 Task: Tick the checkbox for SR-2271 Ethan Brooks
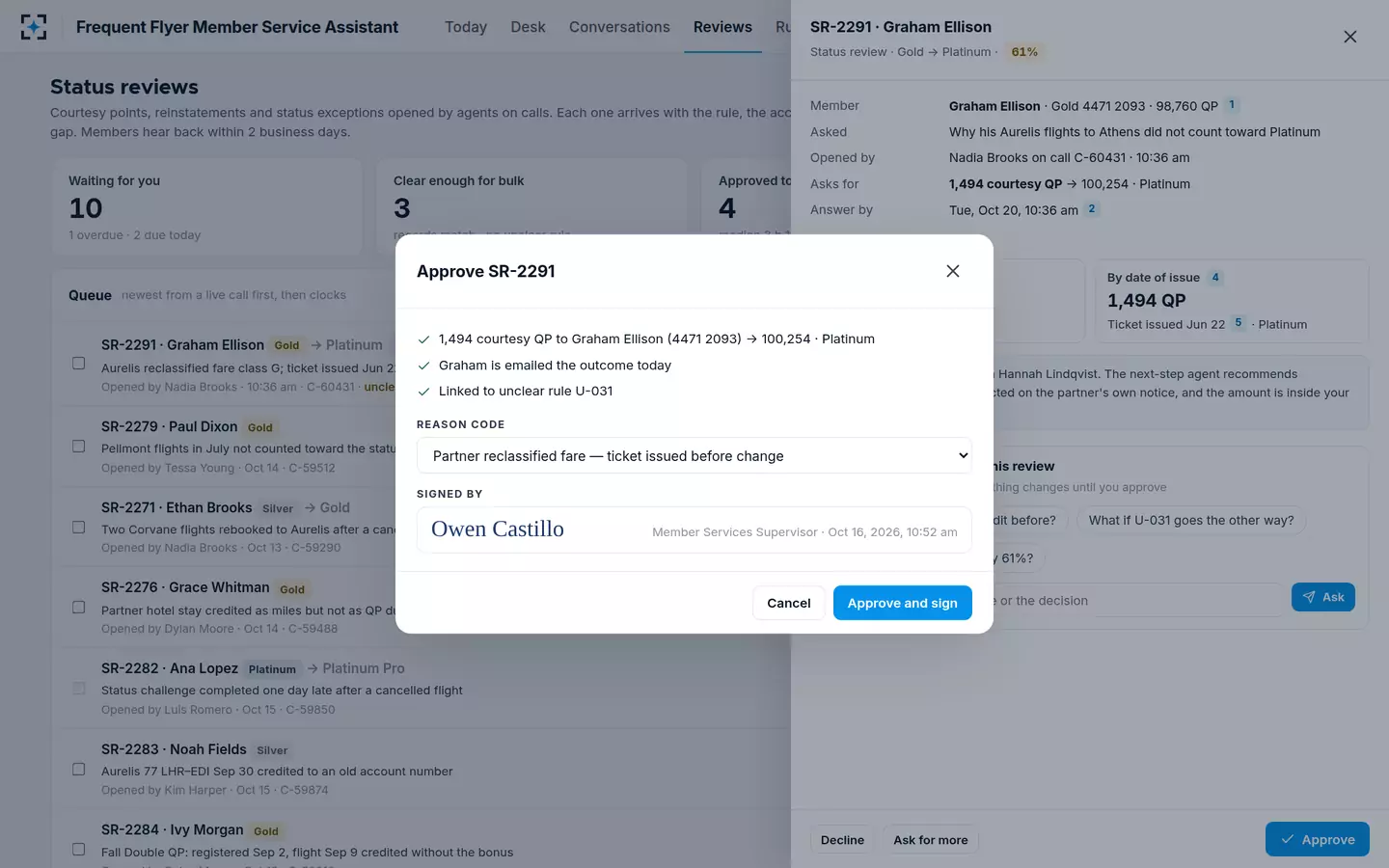(79, 528)
